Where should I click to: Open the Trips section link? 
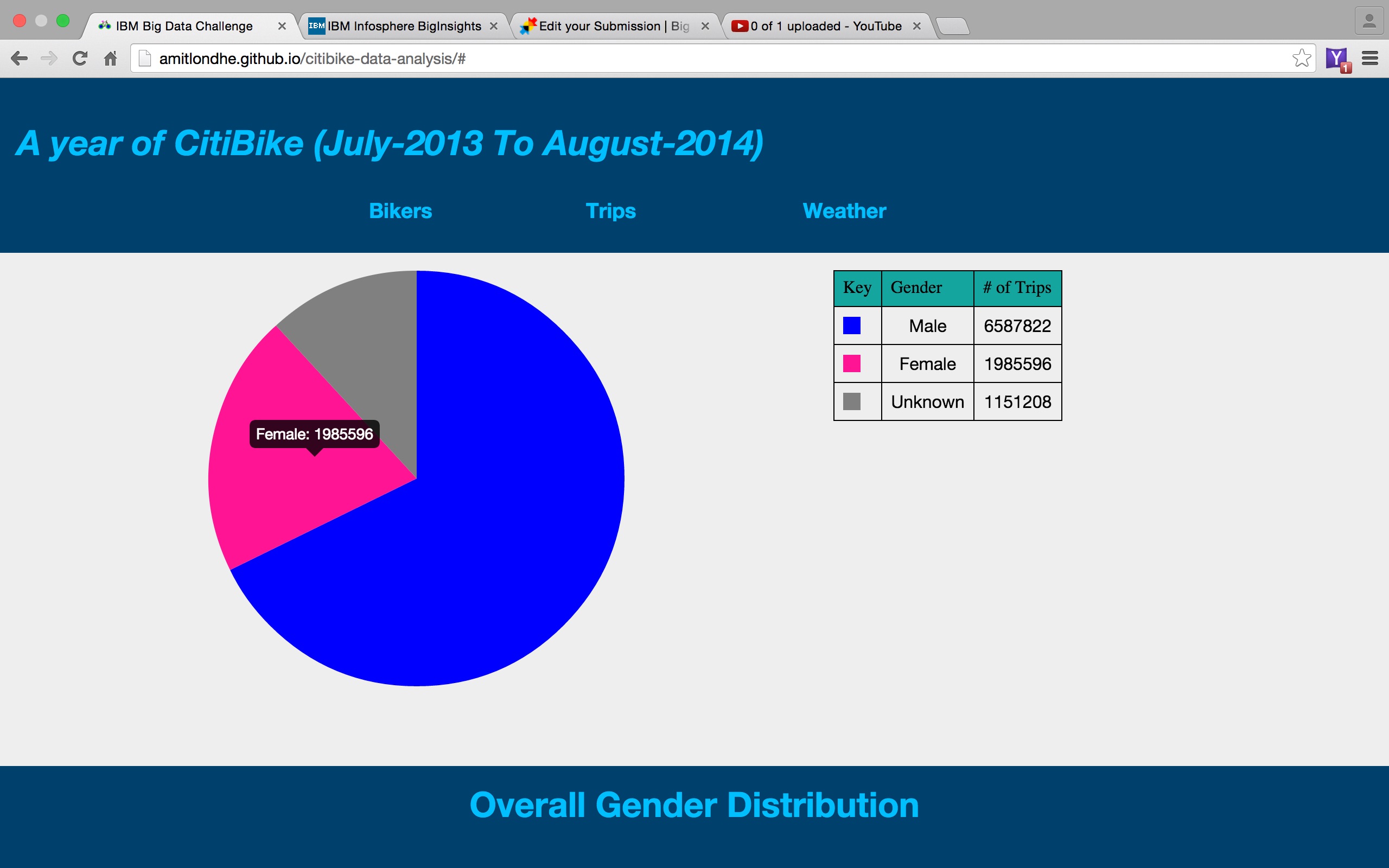[610, 210]
